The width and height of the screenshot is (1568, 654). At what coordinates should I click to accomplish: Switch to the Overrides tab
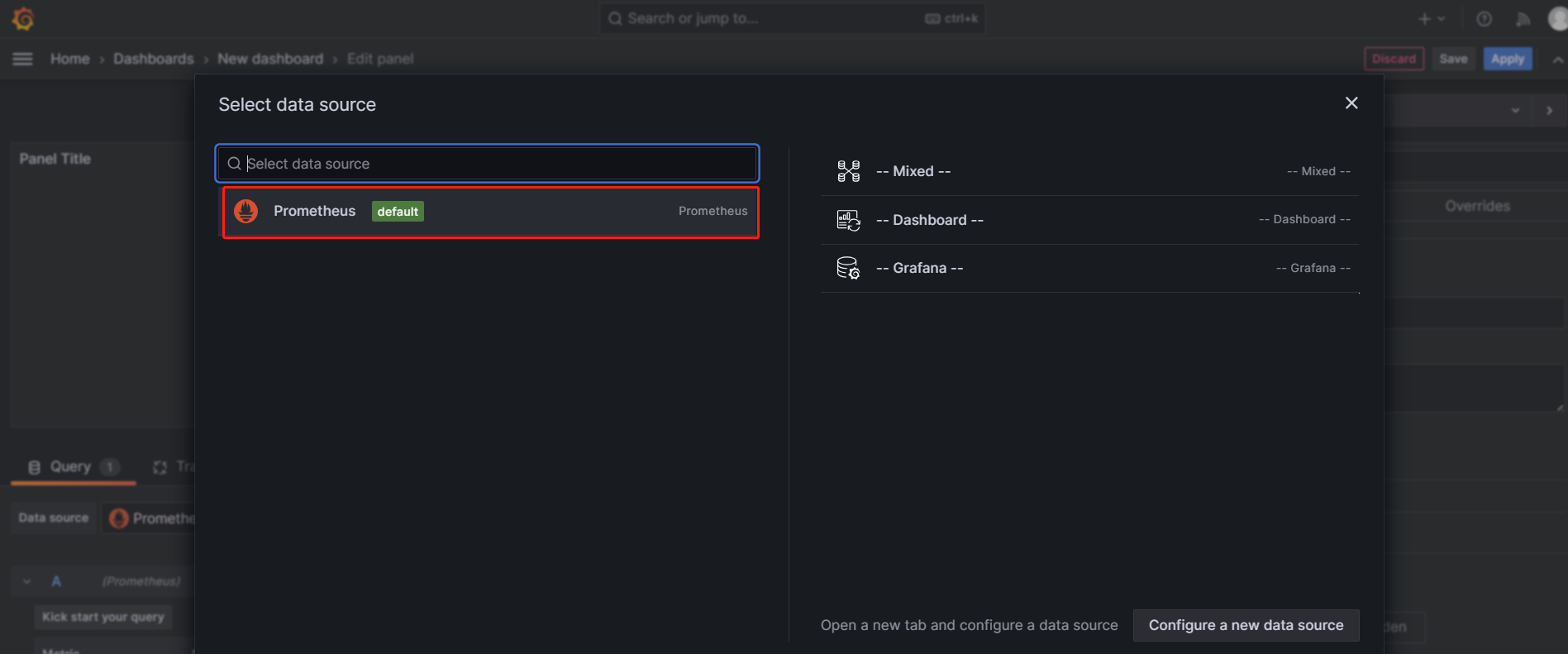click(x=1477, y=206)
